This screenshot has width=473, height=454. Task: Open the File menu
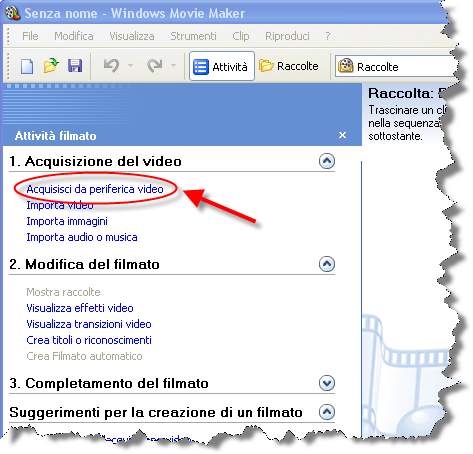[30, 36]
